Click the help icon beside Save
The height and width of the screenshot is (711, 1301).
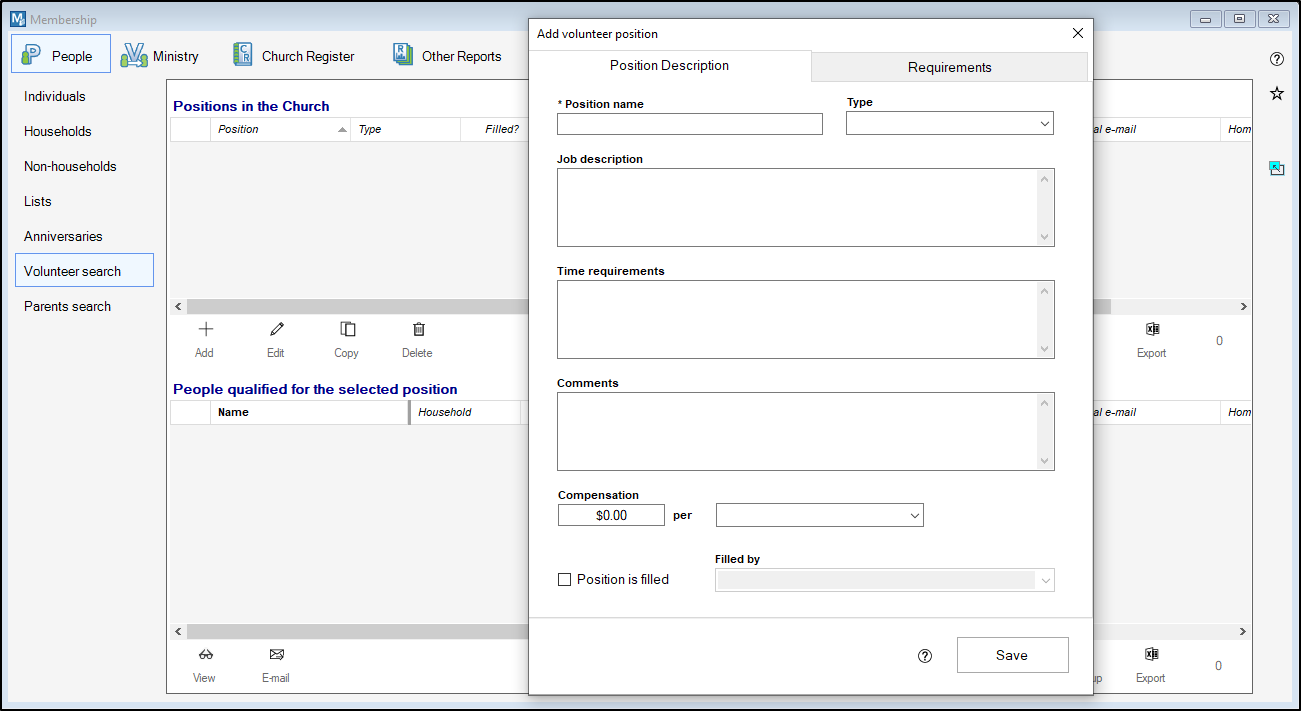tap(925, 656)
